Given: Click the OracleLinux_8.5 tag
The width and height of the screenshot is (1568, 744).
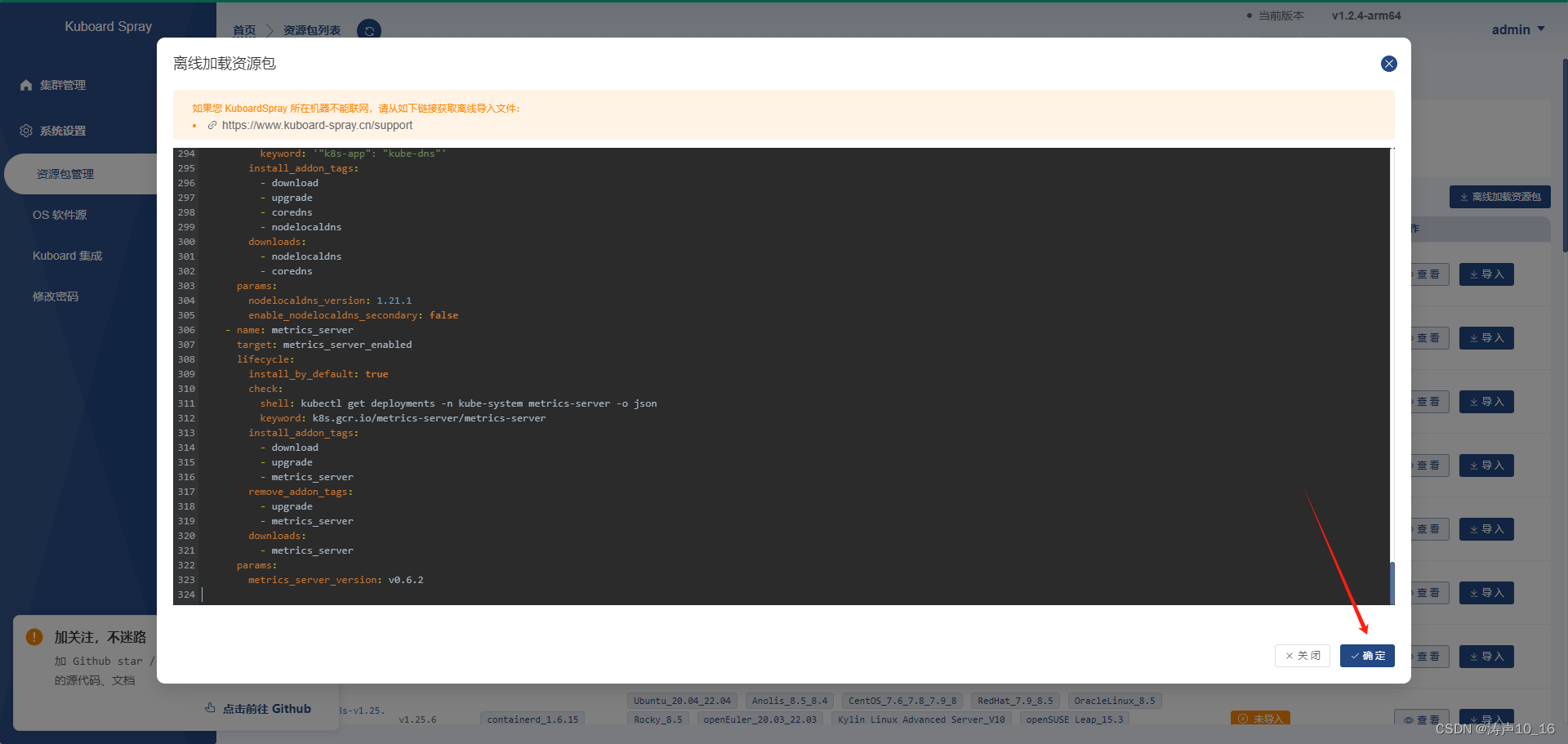Looking at the screenshot, I should point(1115,701).
